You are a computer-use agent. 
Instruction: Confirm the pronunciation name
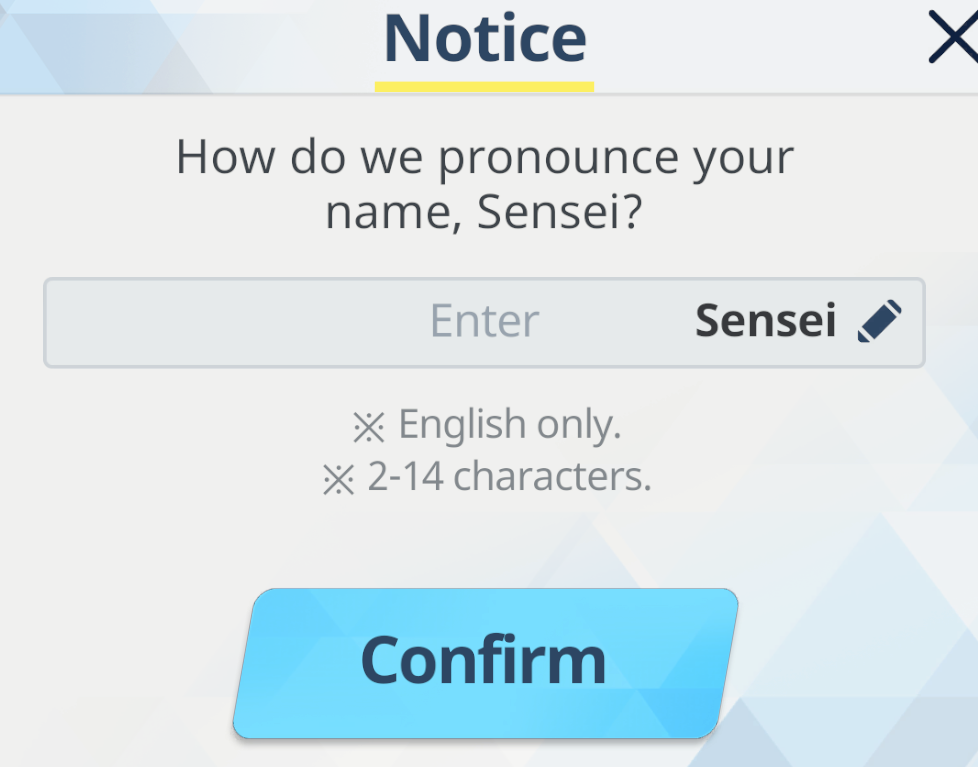(x=485, y=663)
